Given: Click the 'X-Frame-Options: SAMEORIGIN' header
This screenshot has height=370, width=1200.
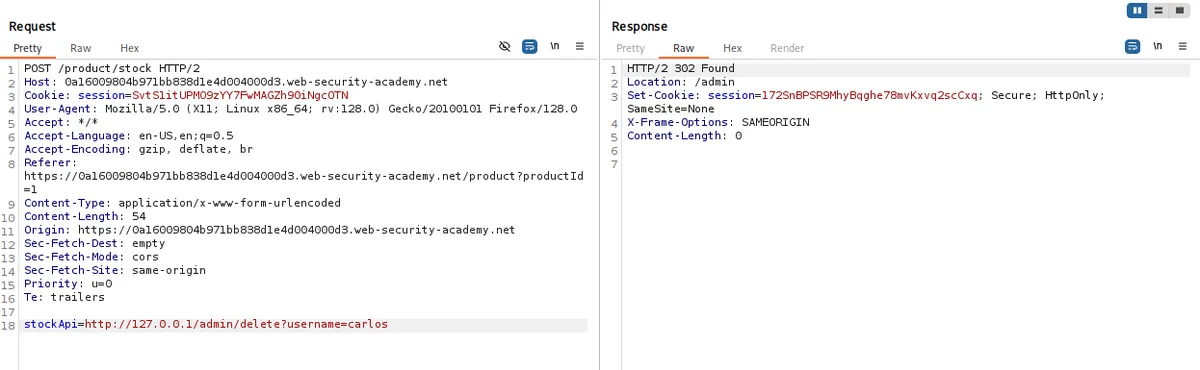Looking at the screenshot, I should (x=717, y=122).
